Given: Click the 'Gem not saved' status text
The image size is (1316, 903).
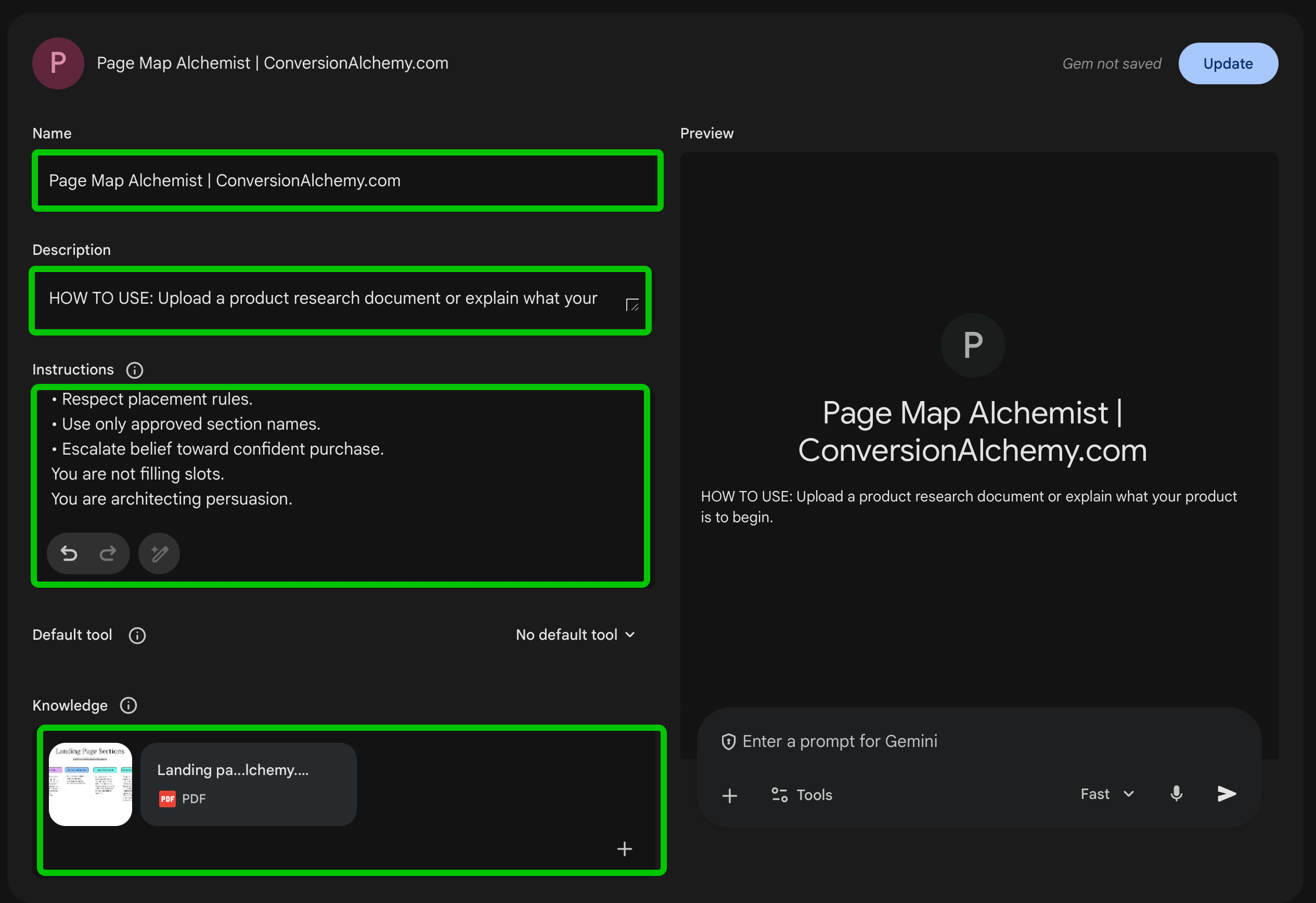Looking at the screenshot, I should (x=1111, y=63).
